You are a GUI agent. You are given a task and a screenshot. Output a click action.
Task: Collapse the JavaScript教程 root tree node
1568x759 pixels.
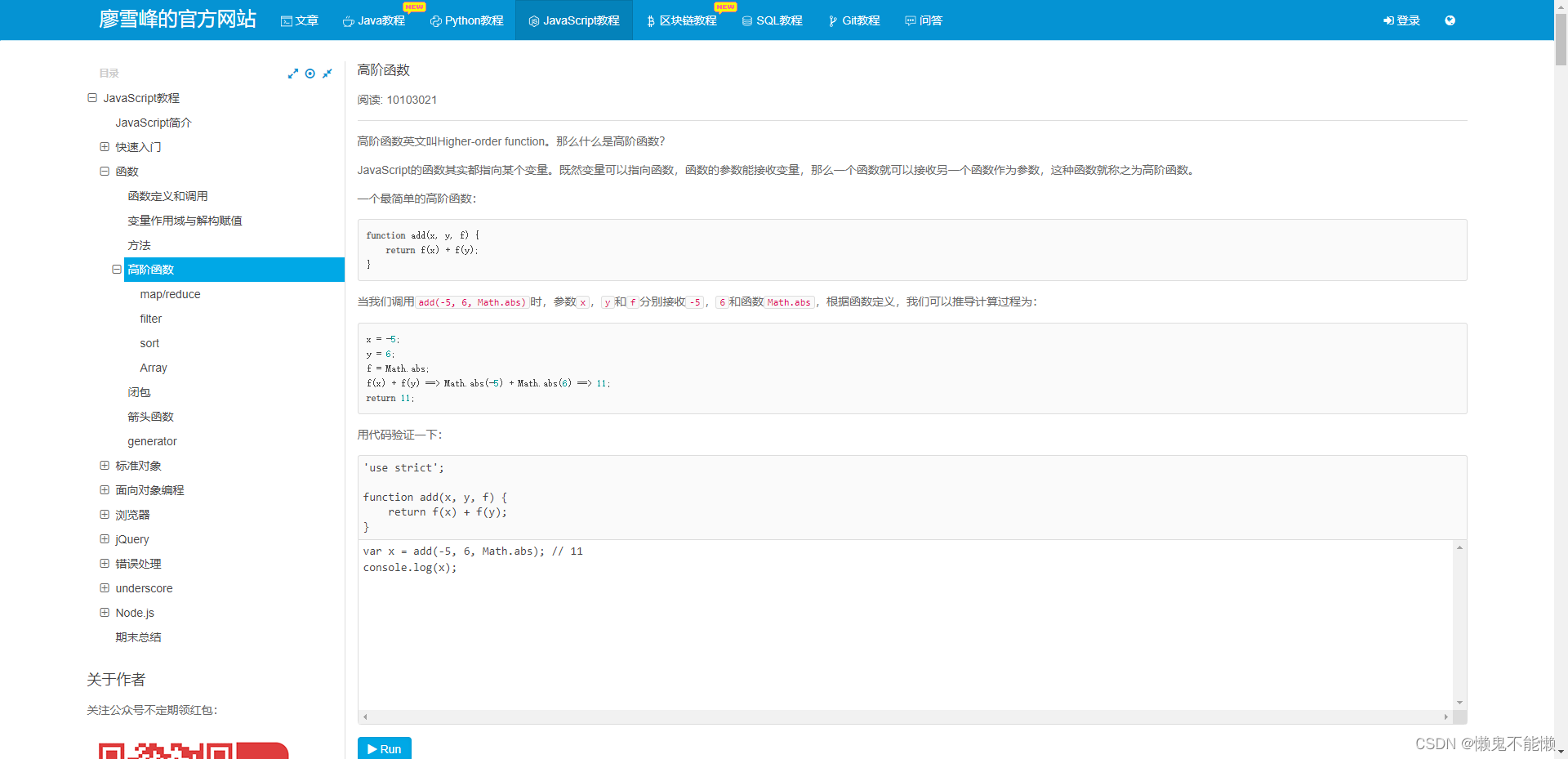[92, 98]
